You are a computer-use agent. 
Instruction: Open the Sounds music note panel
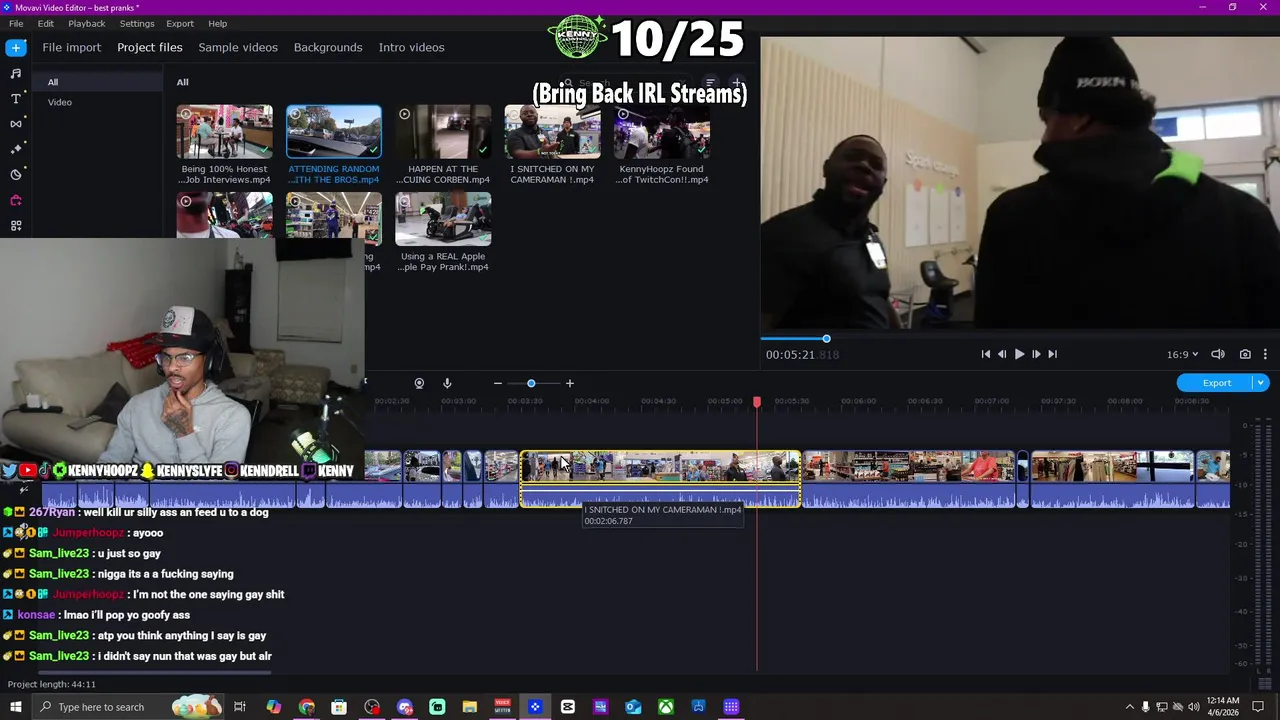coord(16,73)
